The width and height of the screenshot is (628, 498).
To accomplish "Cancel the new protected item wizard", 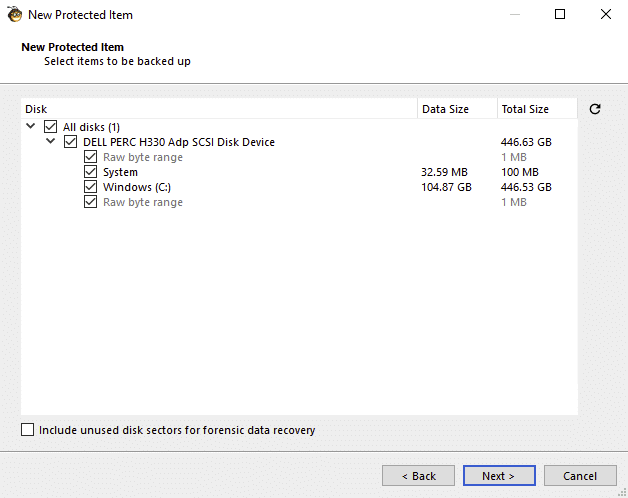I will [x=580, y=476].
